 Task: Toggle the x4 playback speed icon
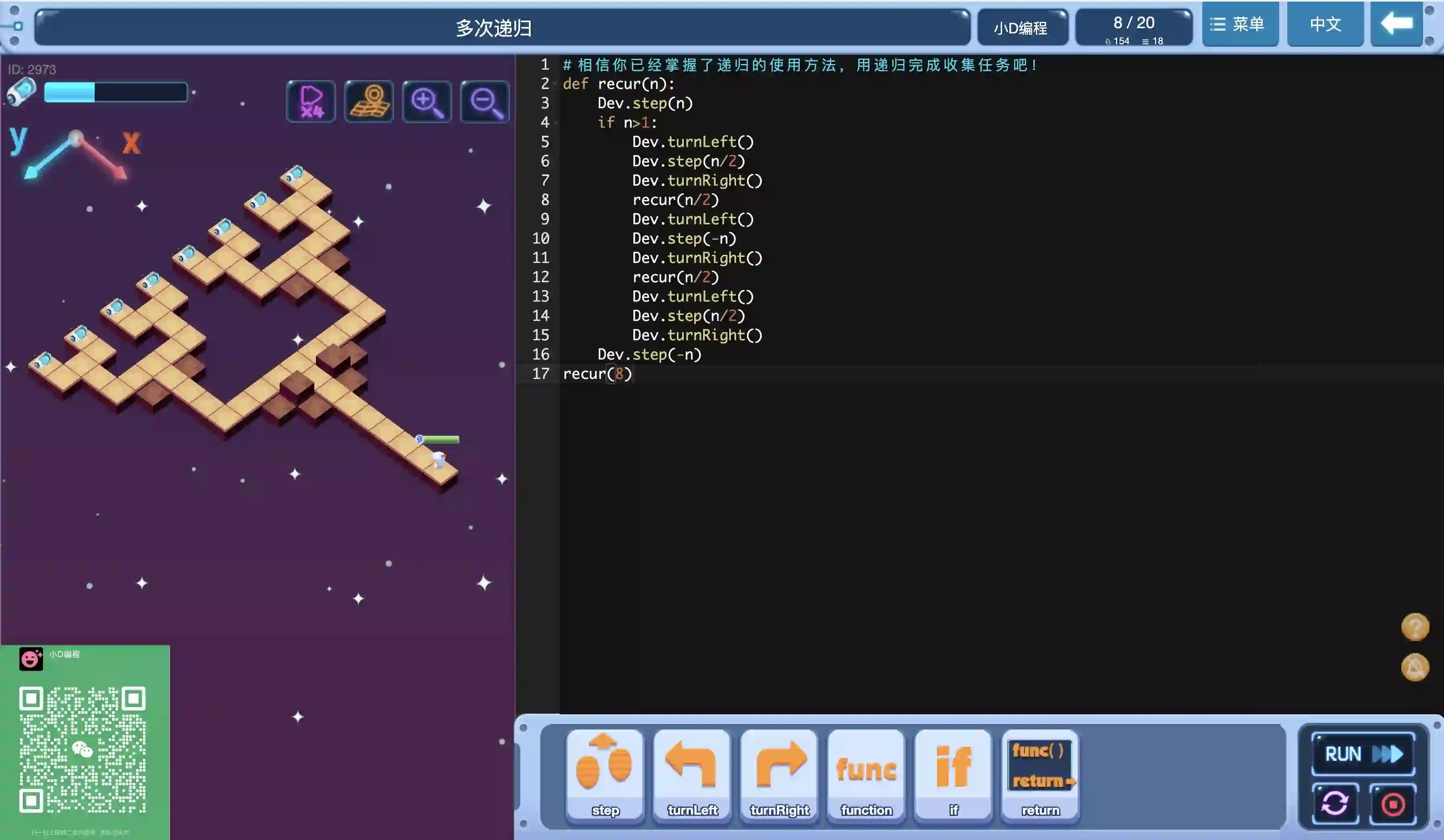pyautogui.click(x=311, y=102)
